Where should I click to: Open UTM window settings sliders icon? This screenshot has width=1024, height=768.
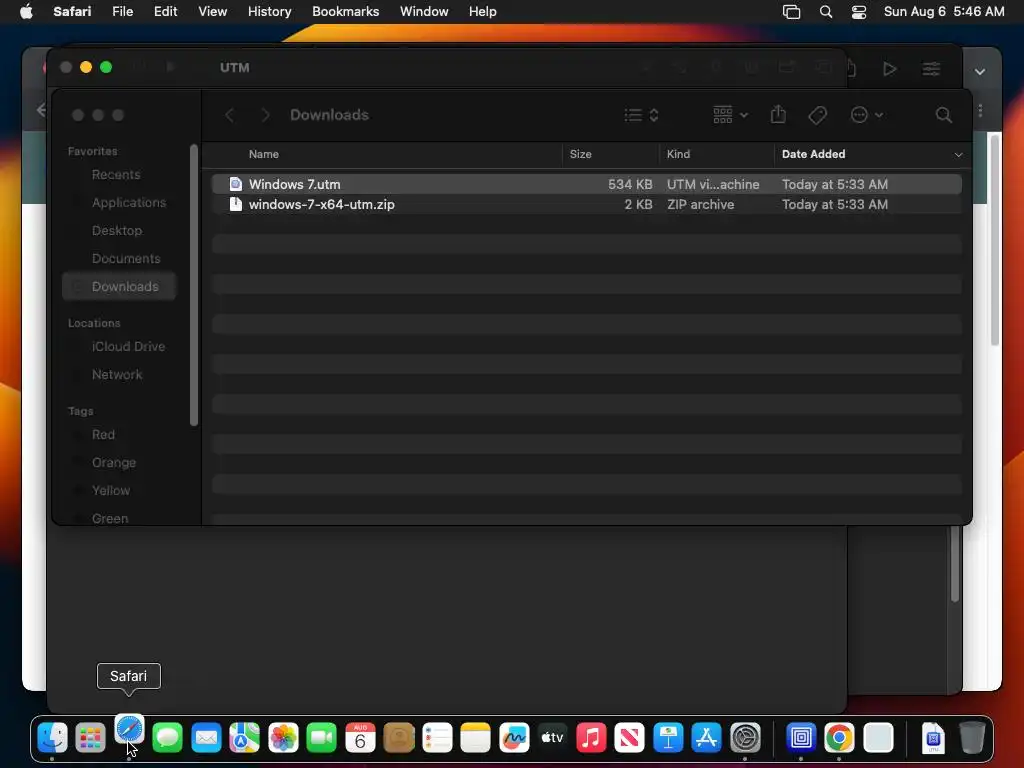tap(931, 69)
